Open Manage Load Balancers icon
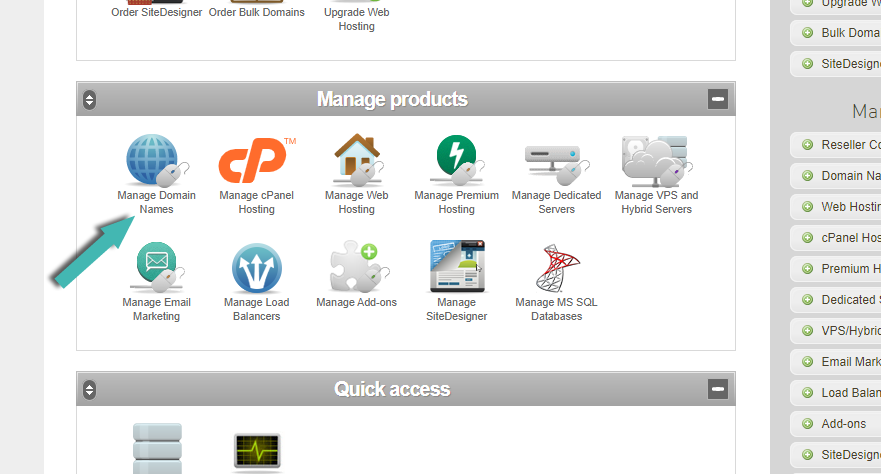Screen dimensions: 881x474 (257, 268)
